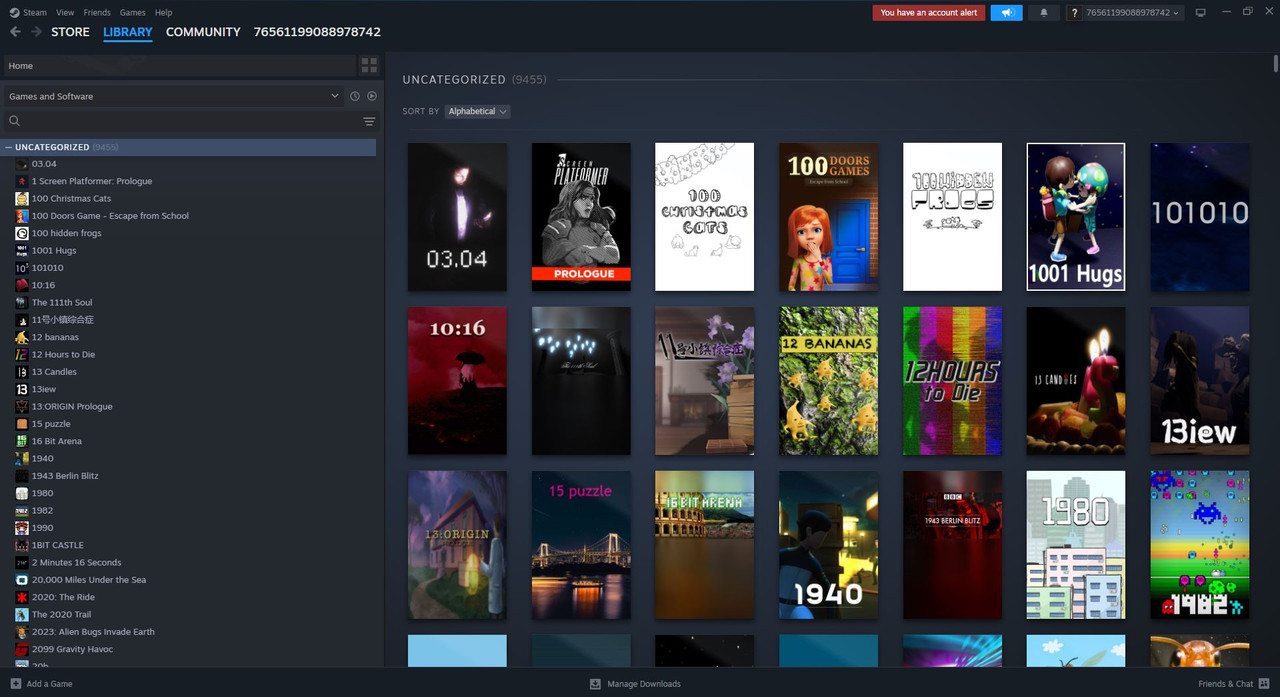Screen dimensions: 1280x697
Task: Open the 10:16 game cover
Action: (x=457, y=381)
